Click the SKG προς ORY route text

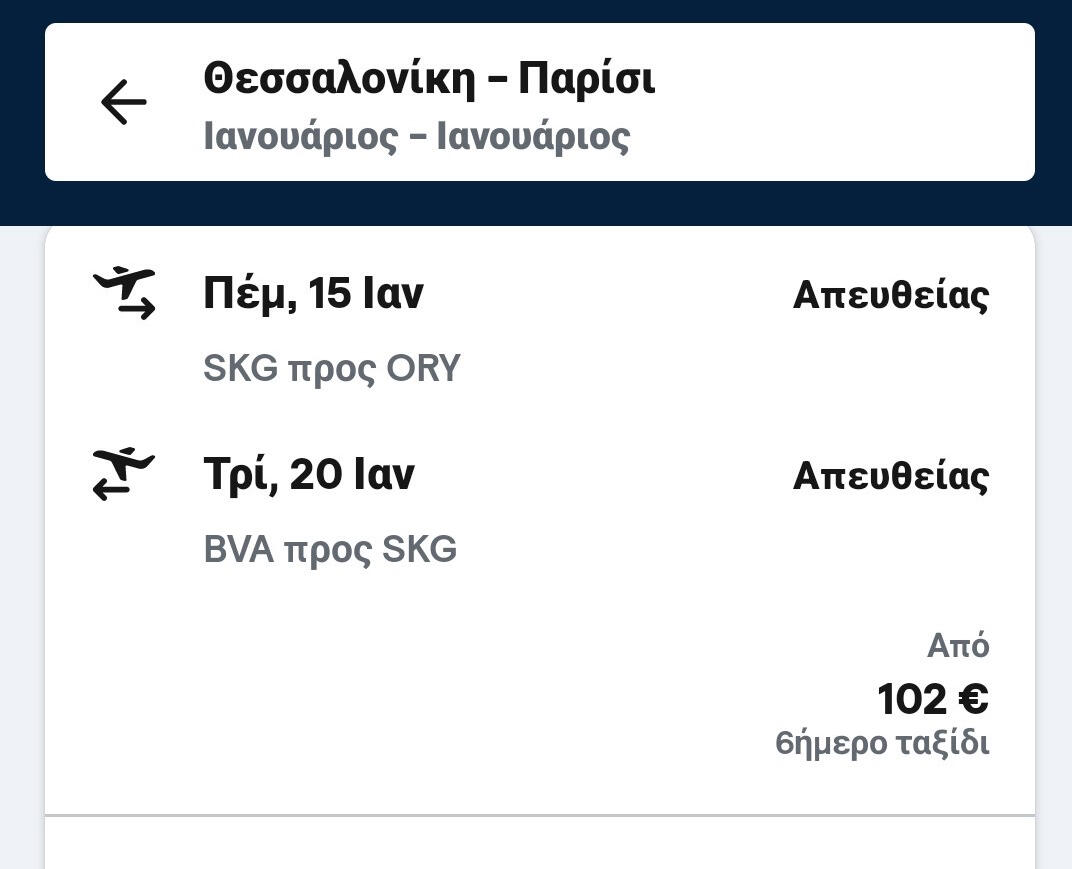[331, 369]
